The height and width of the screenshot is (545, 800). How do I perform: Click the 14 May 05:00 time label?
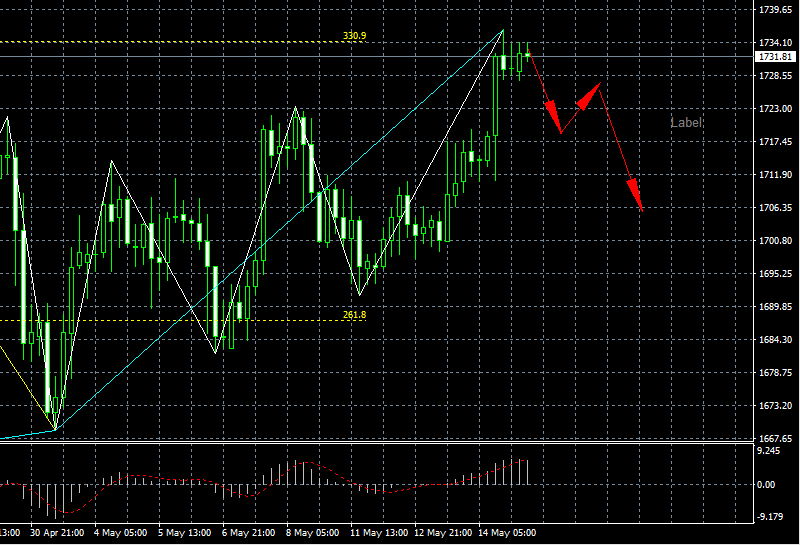point(507,533)
